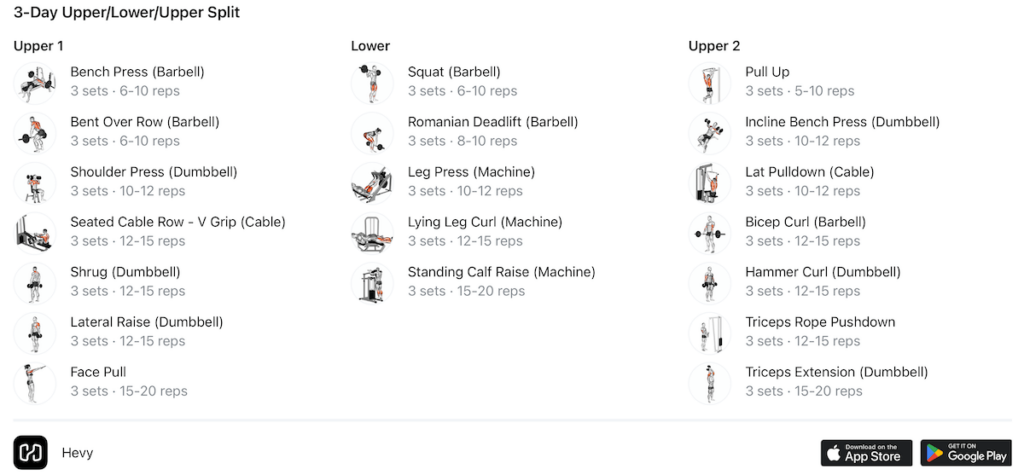1024x475 pixels.
Task: Download on the App Store button
Action: click(x=866, y=453)
